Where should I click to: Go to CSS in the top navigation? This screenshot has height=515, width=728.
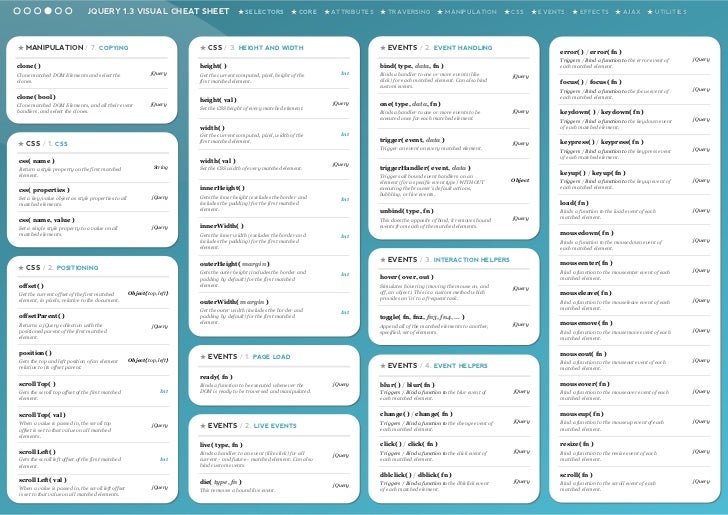514,12
